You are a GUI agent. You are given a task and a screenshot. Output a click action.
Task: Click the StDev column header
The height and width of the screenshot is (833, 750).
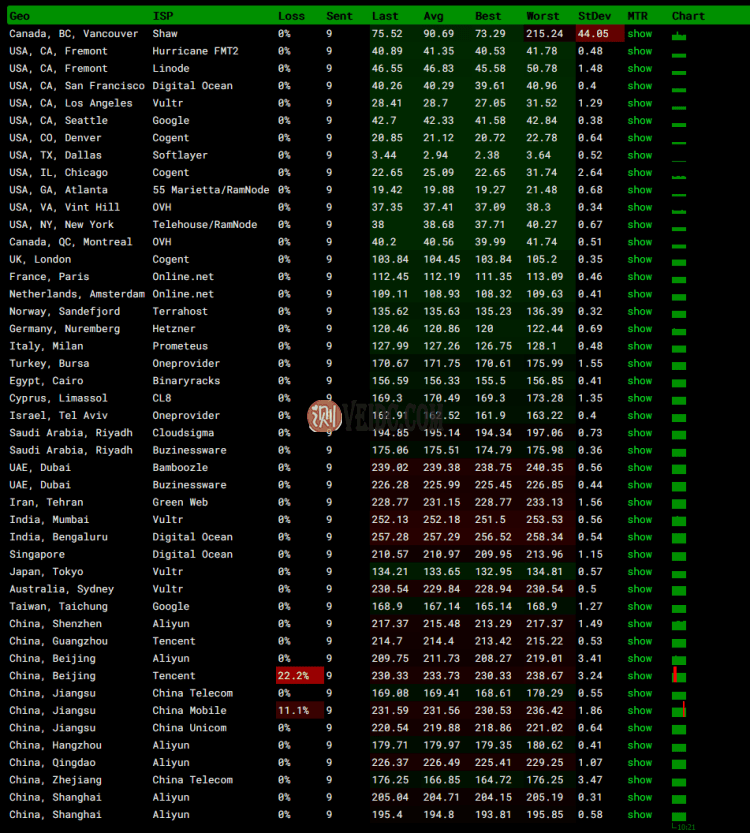point(594,16)
